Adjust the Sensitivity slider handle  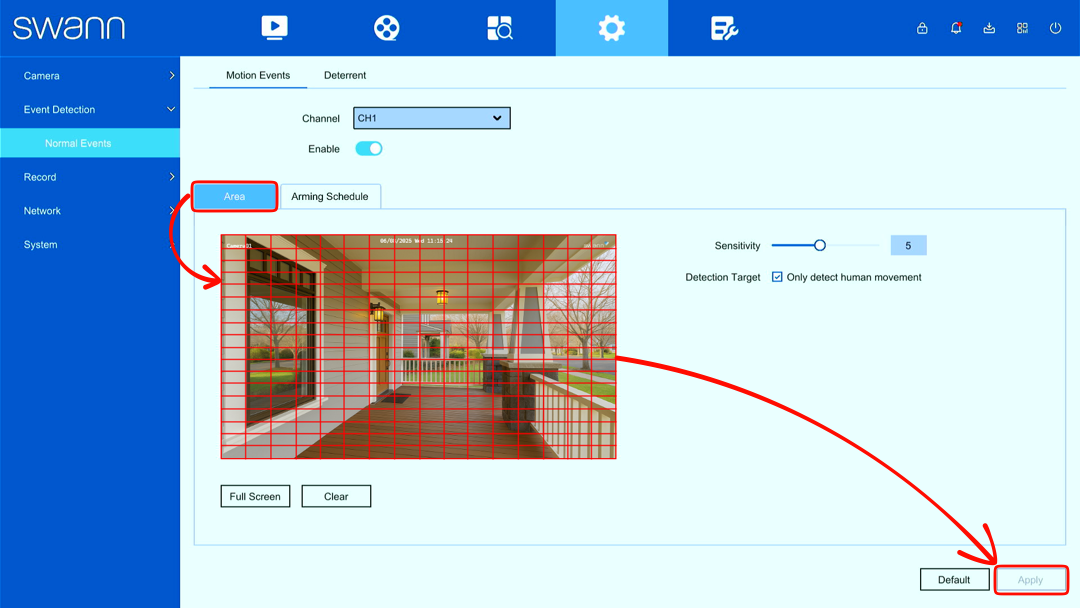click(820, 245)
